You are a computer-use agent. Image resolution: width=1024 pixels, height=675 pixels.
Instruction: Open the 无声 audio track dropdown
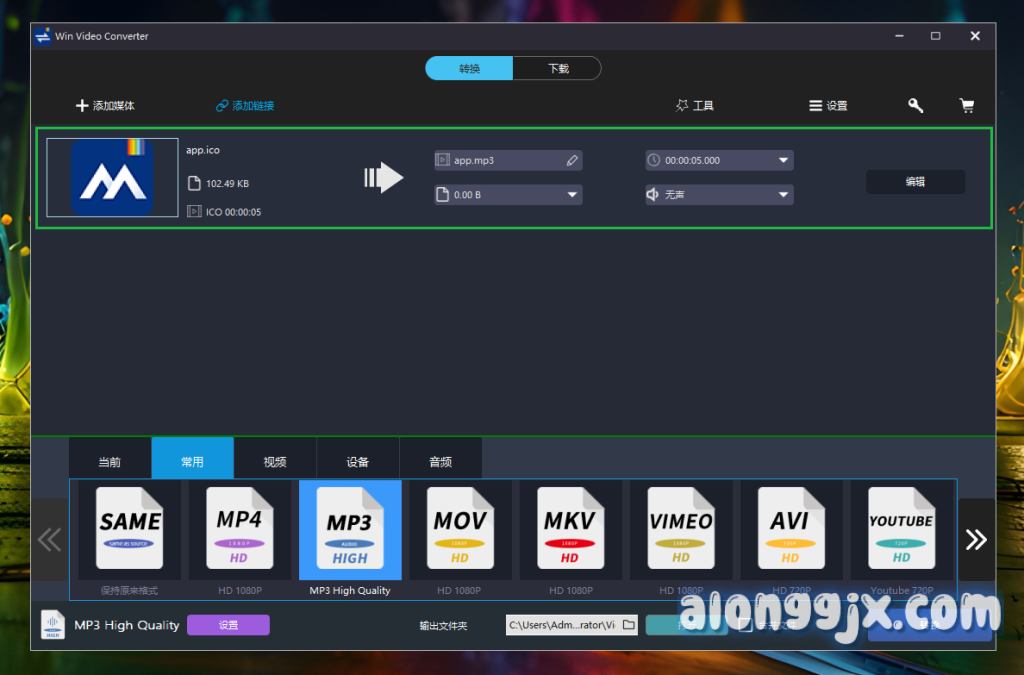pyautogui.click(x=783, y=195)
